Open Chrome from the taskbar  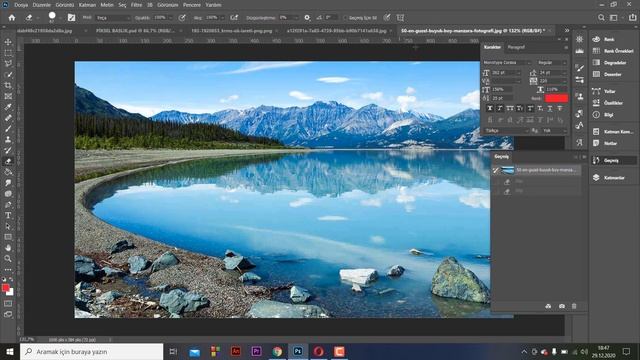(x=277, y=351)
